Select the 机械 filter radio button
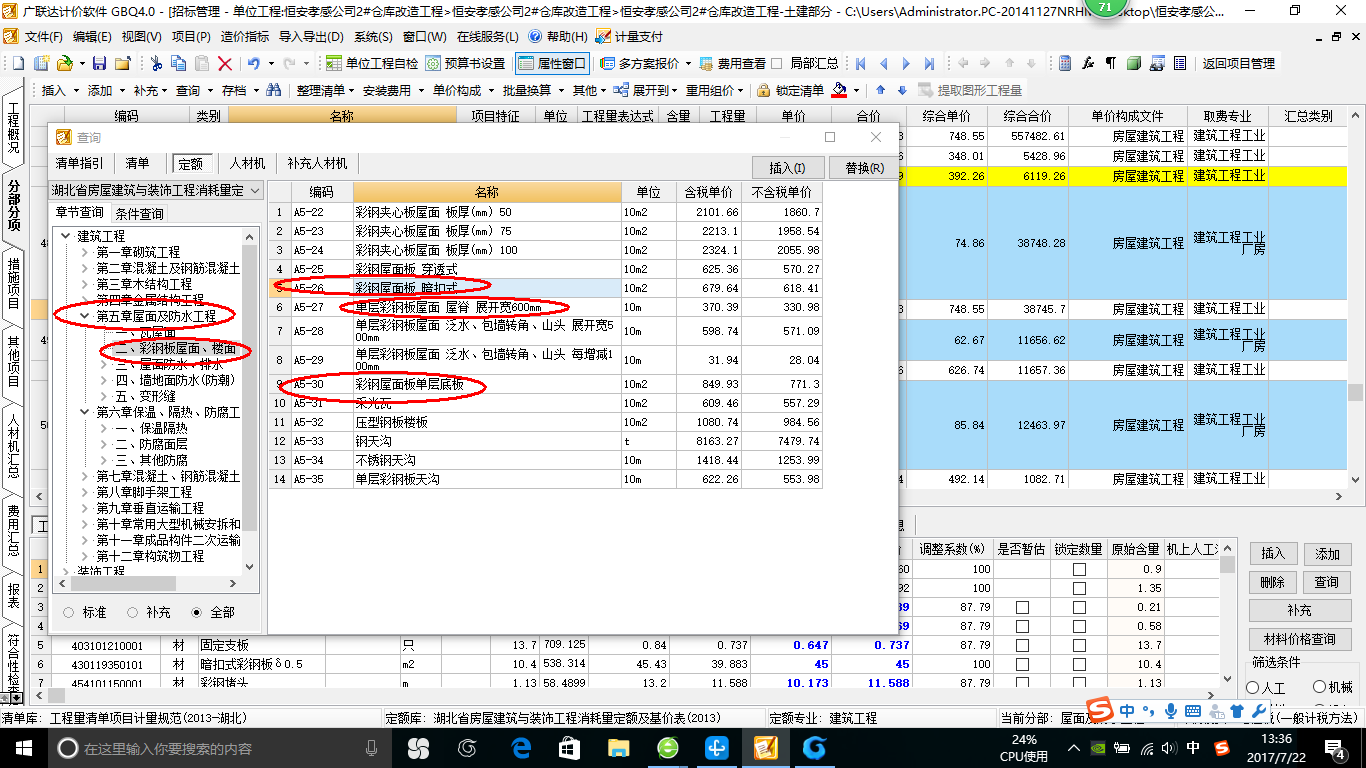 point(1319,688)
